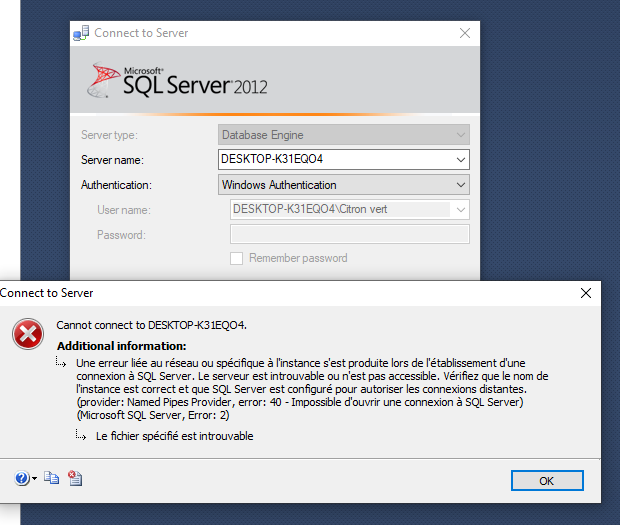Expand the Server name combo box arrow
The image size is (620, 525).
(x=461, y=160)
